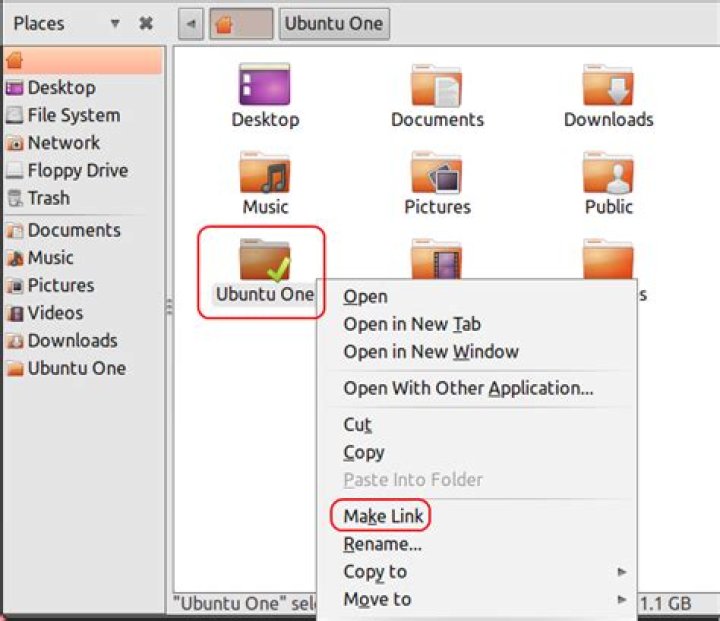Click the home path bar button

tap(241, 23)
